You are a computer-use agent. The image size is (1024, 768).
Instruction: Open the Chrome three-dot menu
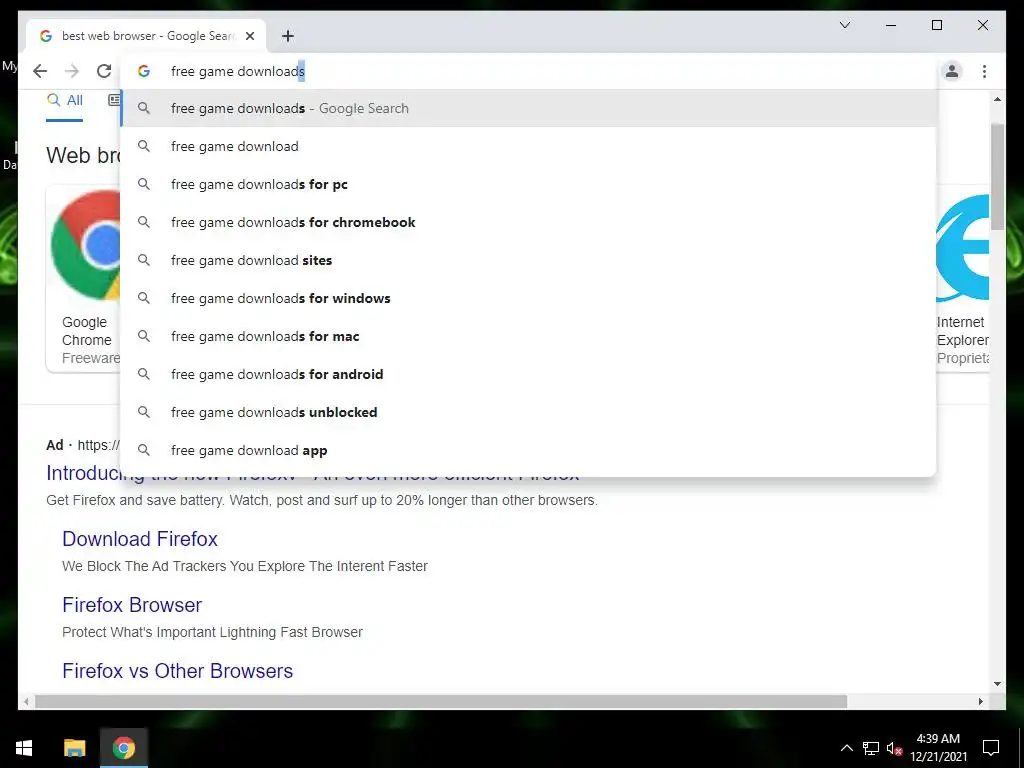click(x=984, y=71)
